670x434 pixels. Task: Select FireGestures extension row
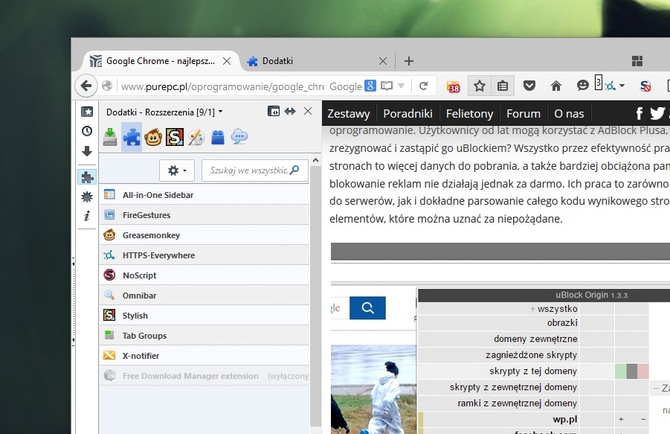(x=204, y=215)
